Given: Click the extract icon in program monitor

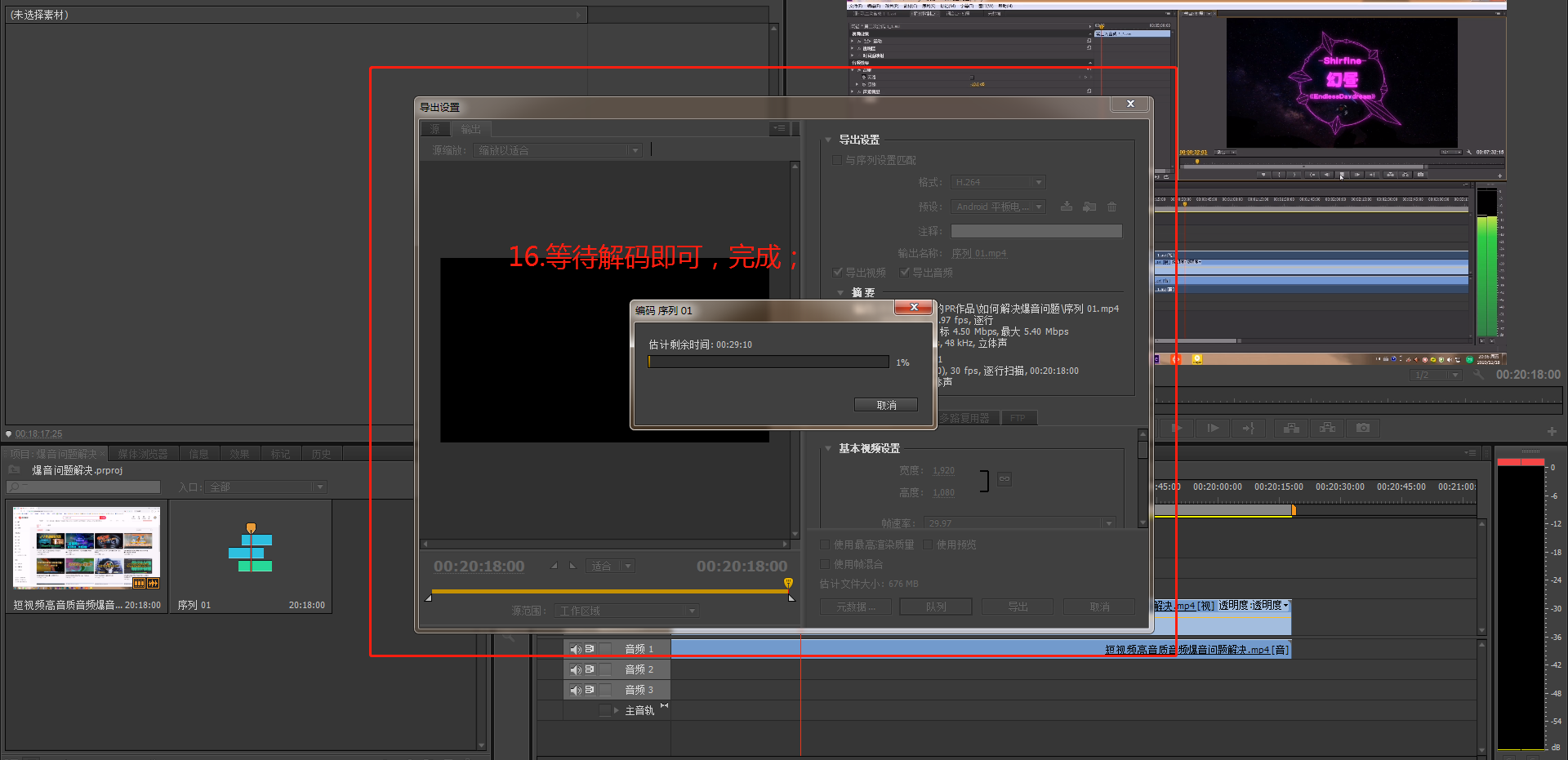Looking at the screenshot, I should [x=1328, y=428].
